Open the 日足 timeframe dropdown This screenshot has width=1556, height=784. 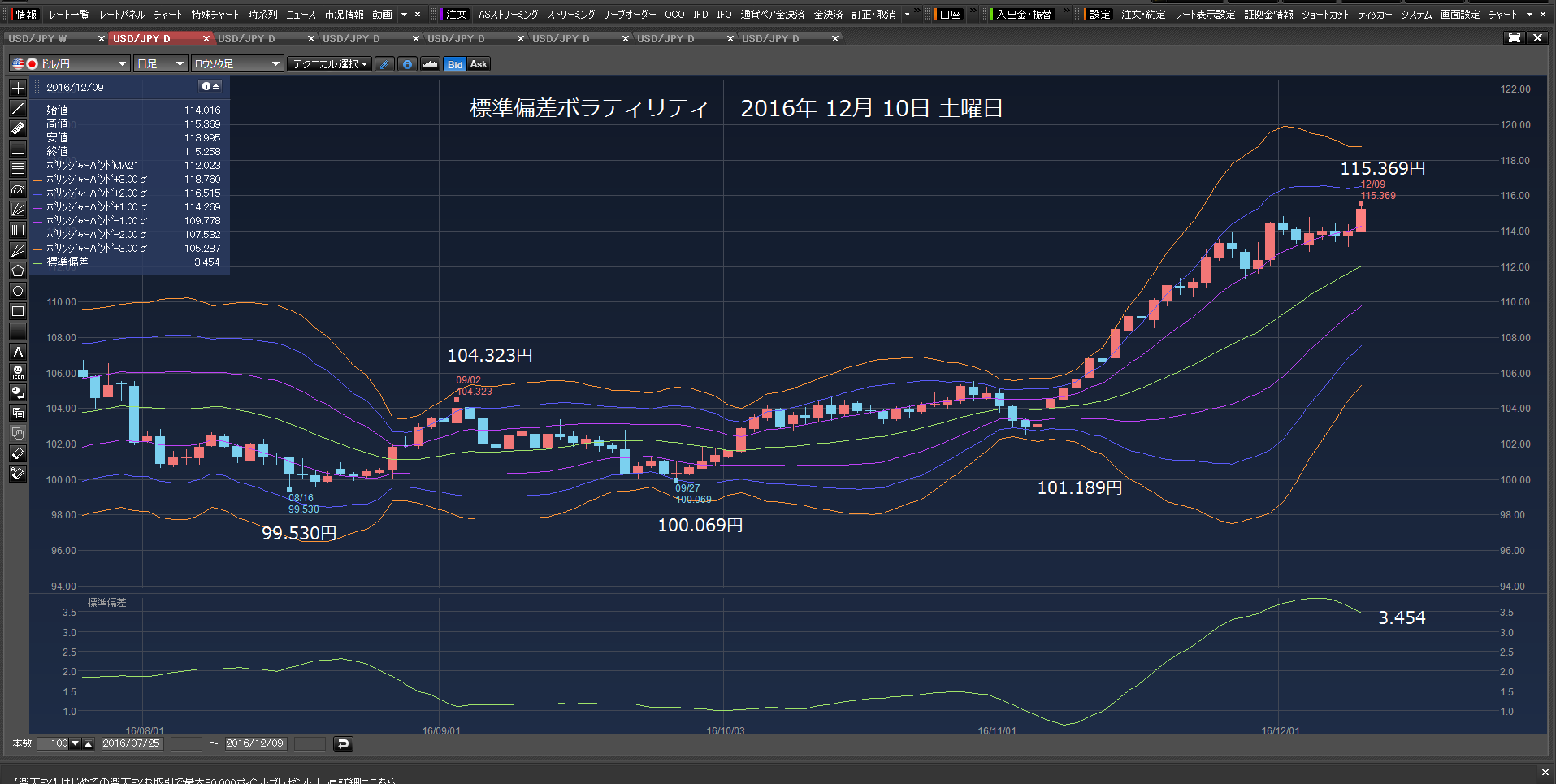[x=161, y=63]
